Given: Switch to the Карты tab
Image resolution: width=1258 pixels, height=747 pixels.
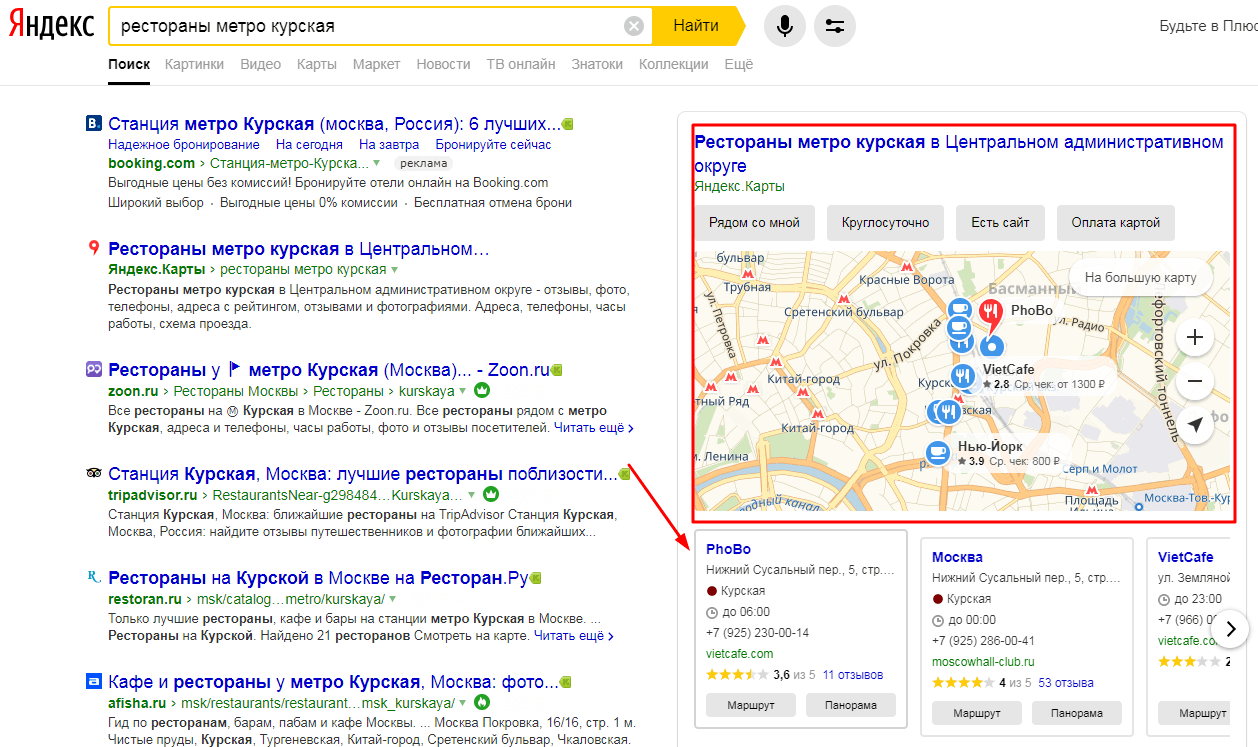Looking at the screenshot, I should coord(316,64).
